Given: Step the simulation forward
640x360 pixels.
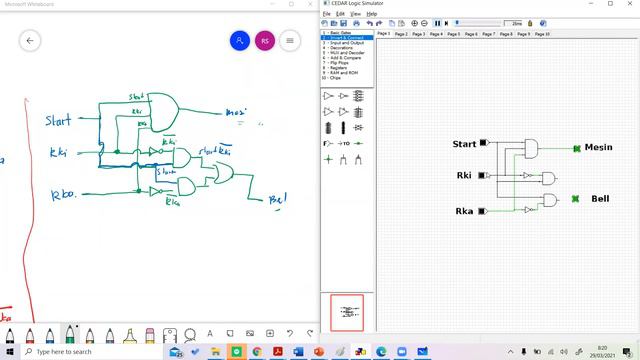Looking at the screenshot, I should 447,23.
